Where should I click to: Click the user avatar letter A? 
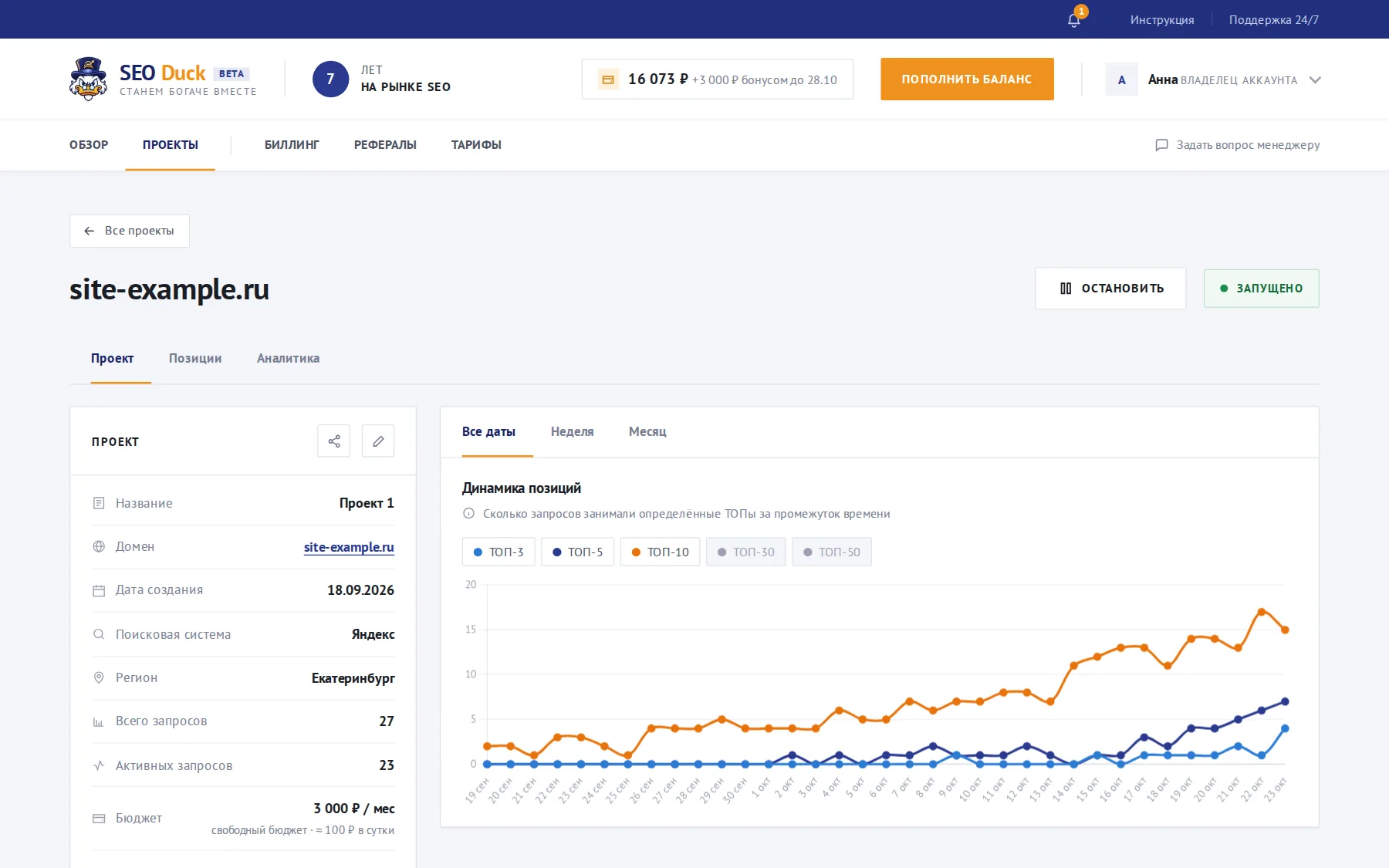1121,79
